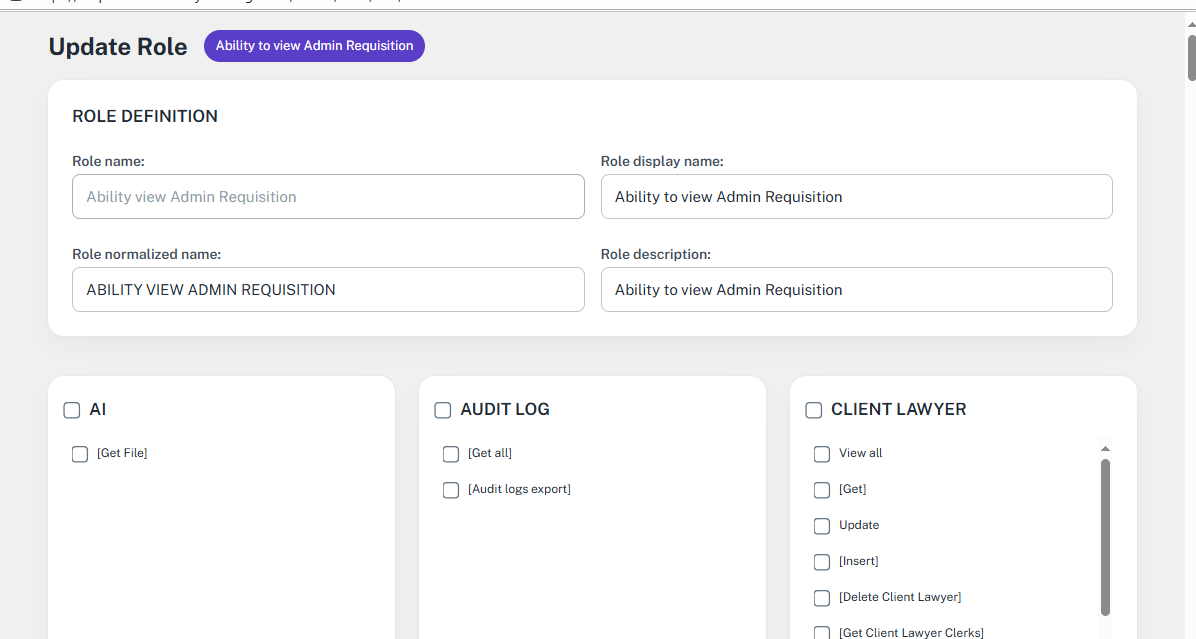Screen dimensions: 1196x639
Task: Tick the AUDIT LOG group checkbox
Action: click(x=443, y=410)
